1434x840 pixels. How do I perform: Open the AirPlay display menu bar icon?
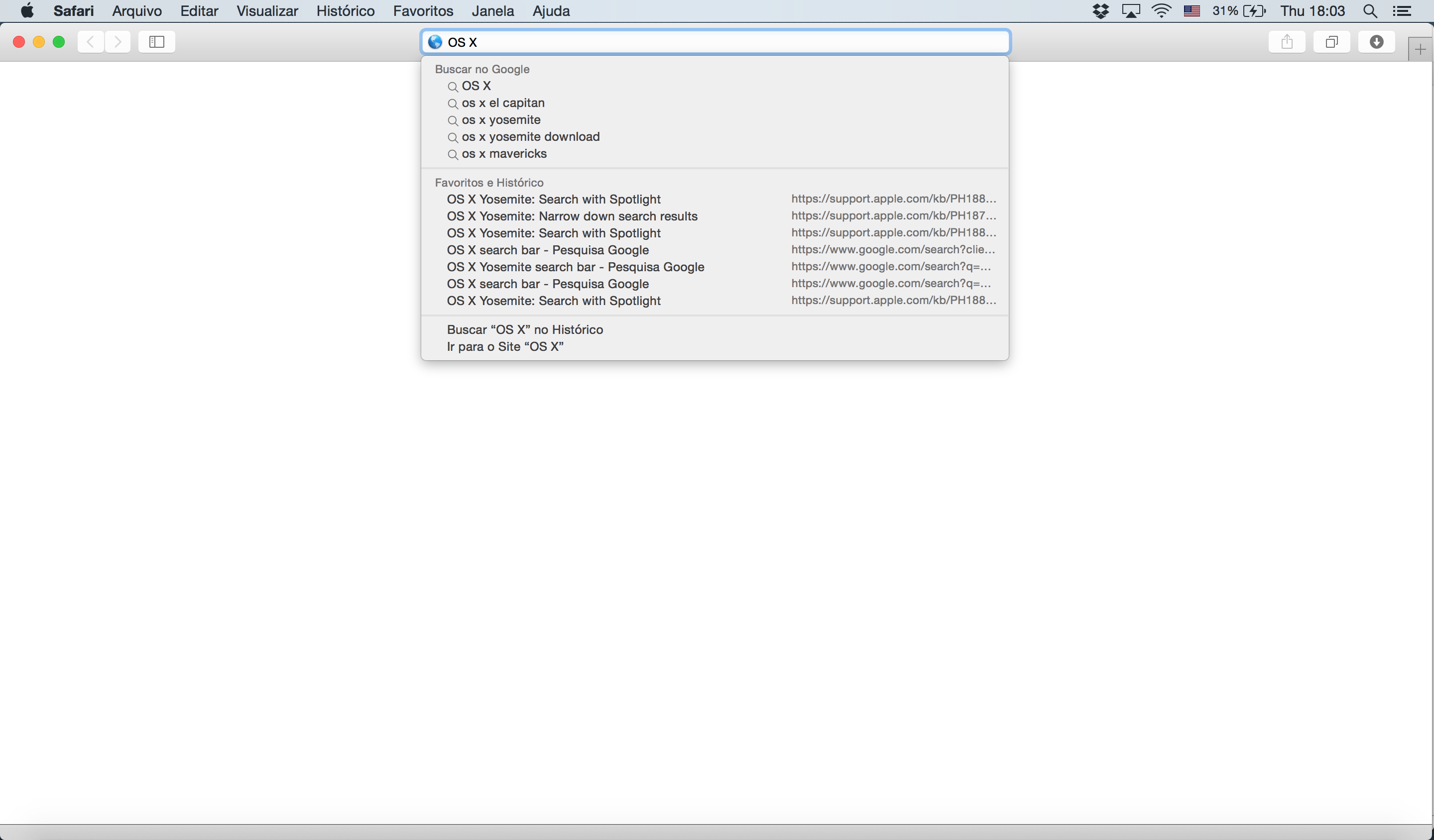click(1131, 11)
